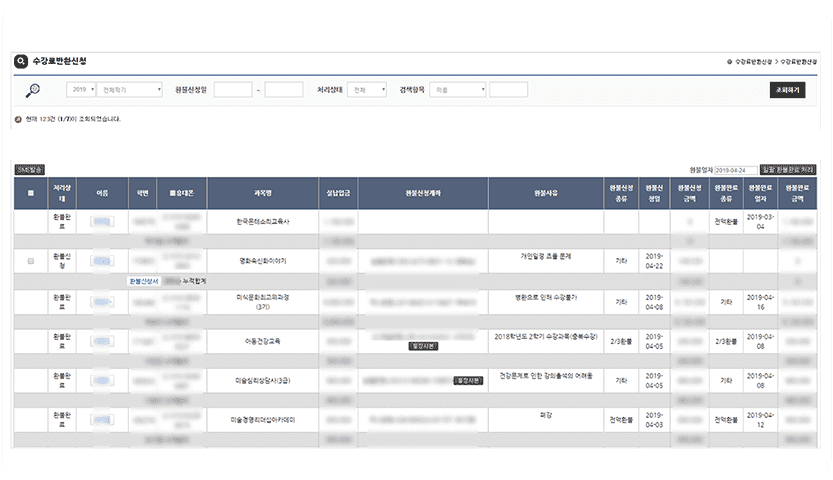Check the box in the 환불신청 row
This screenshot has height=480, width=833.
[31, 261]
